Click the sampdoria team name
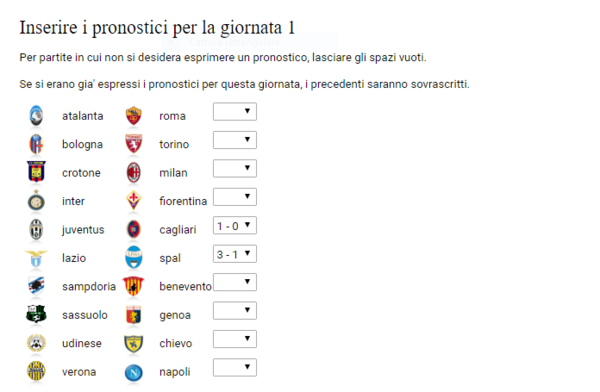This screenshot has height=392, width=600. coord(89,286)
